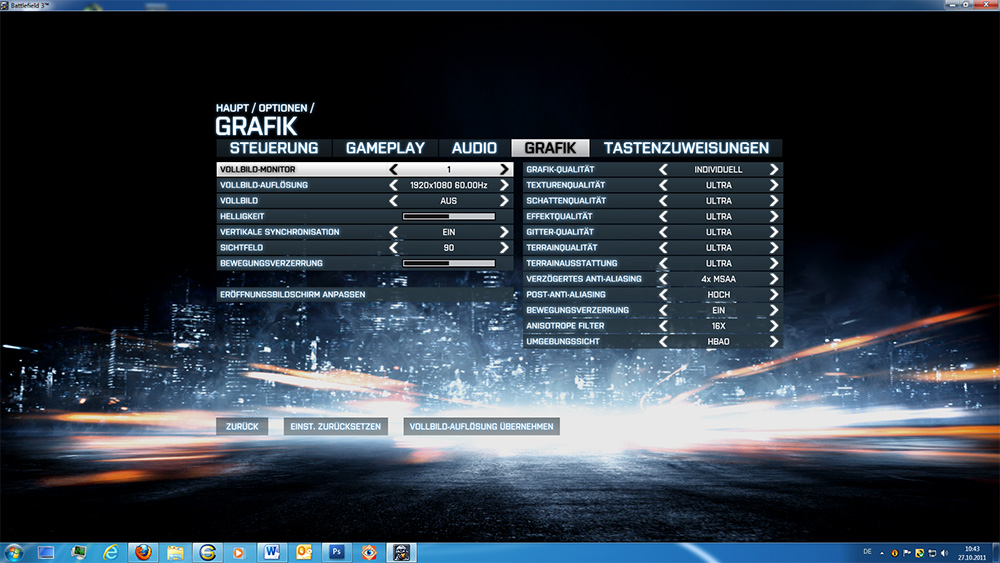Image resolution: width=1000 pixels, height=563 pixels.
Task: Open the Action Center flag tray icon
Action: point(907,553)
